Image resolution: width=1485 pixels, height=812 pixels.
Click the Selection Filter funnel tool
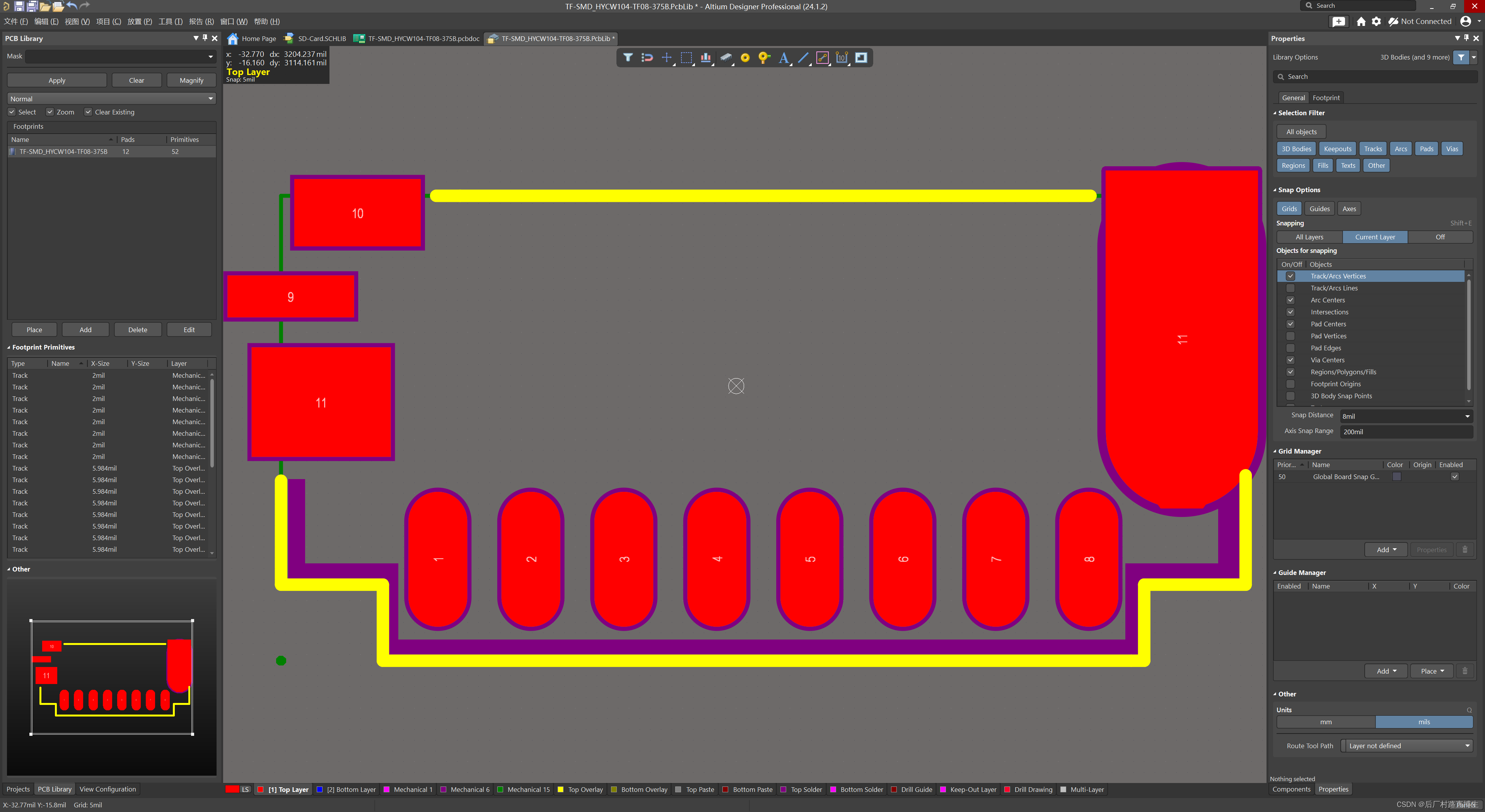(x=628, y=58)
